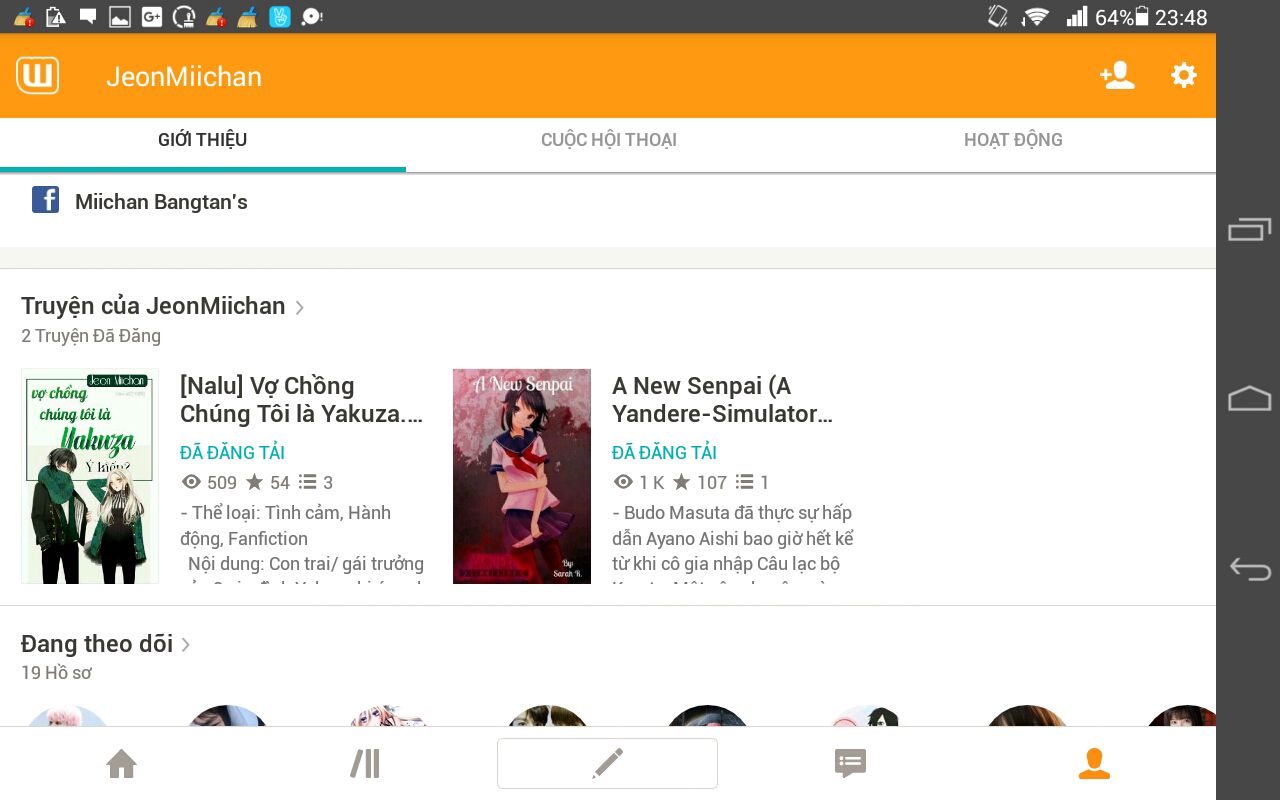Screen dimensions: 1280x800
Task: Open the Vợ Chồng Chúng Tôi là Yakuza cover
Action: pos(90,476)
